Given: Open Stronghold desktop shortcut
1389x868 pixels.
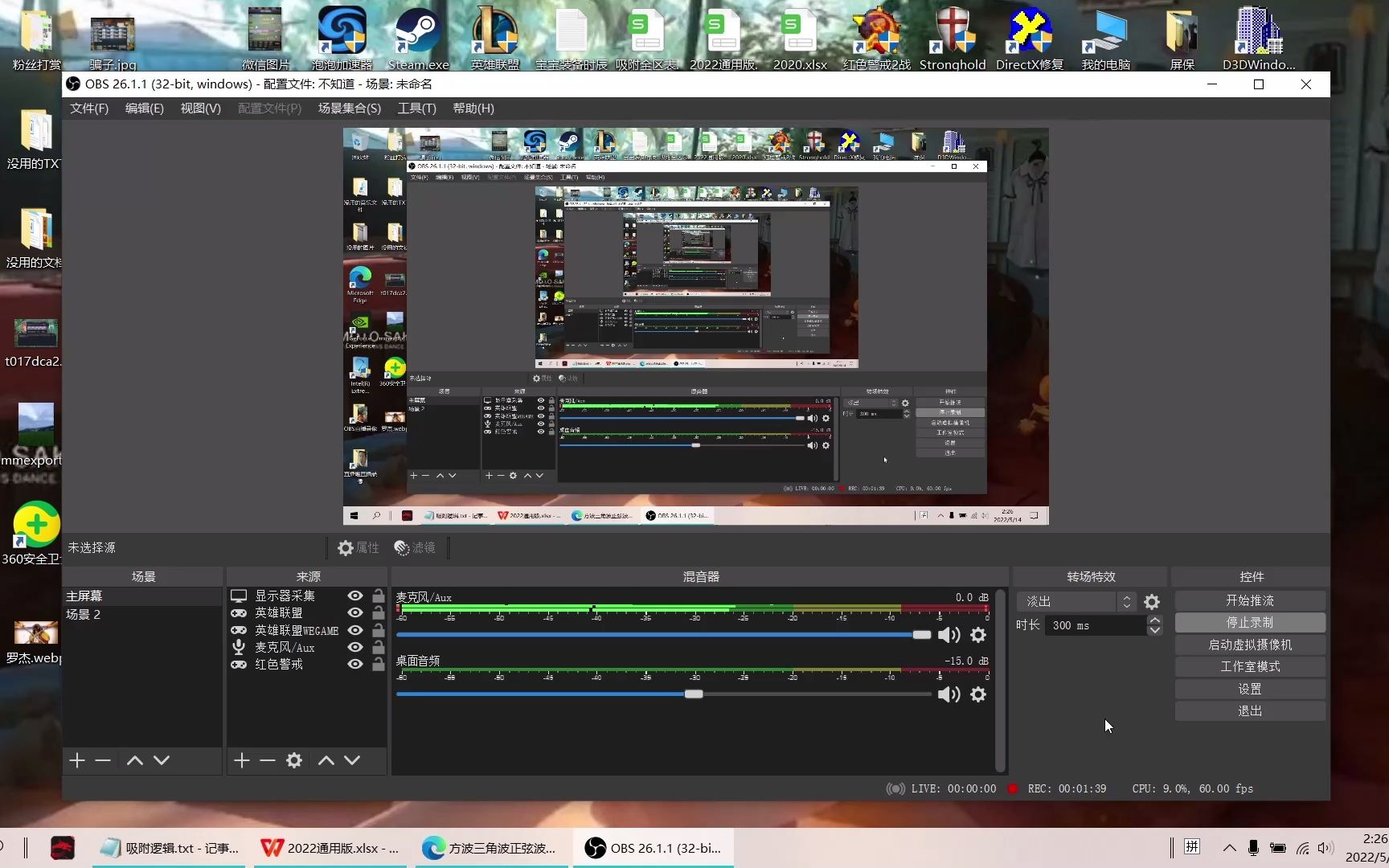Looking at the screenshot, I should pyautogui.click(x=953, y=39).
